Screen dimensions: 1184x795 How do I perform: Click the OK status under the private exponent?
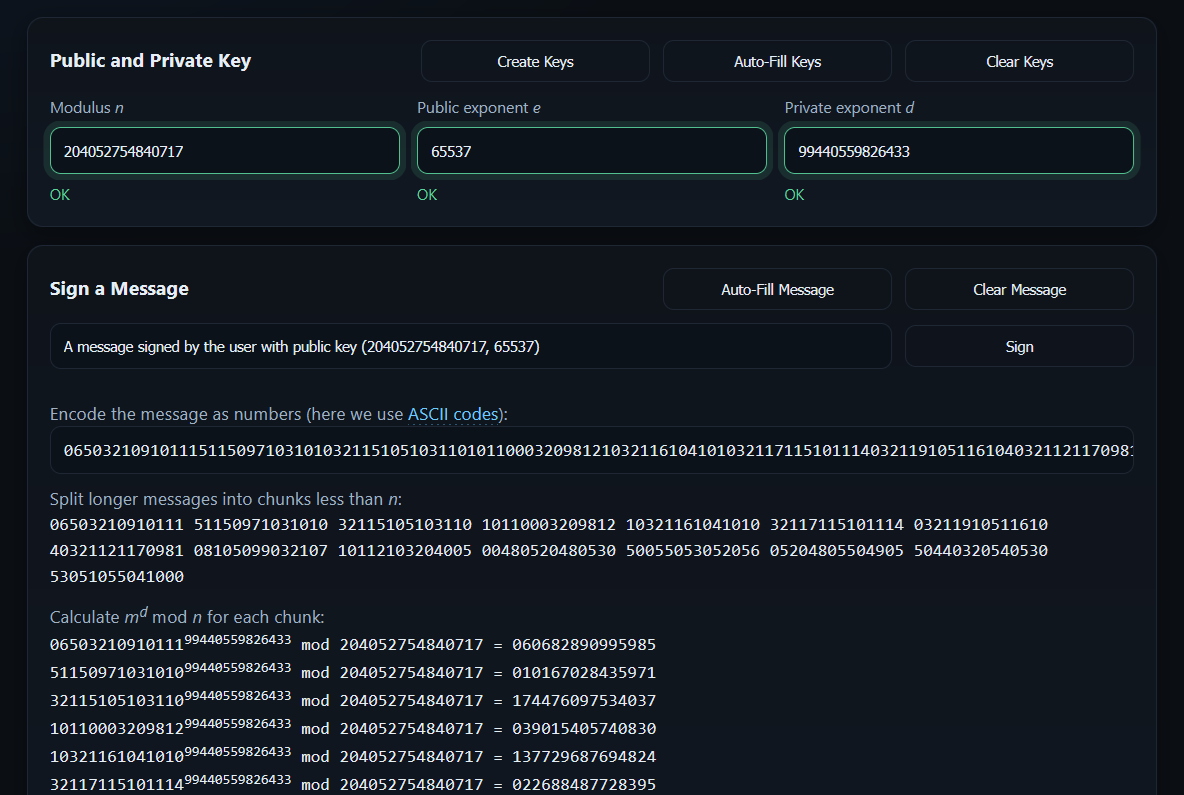(x=794, y=195)
